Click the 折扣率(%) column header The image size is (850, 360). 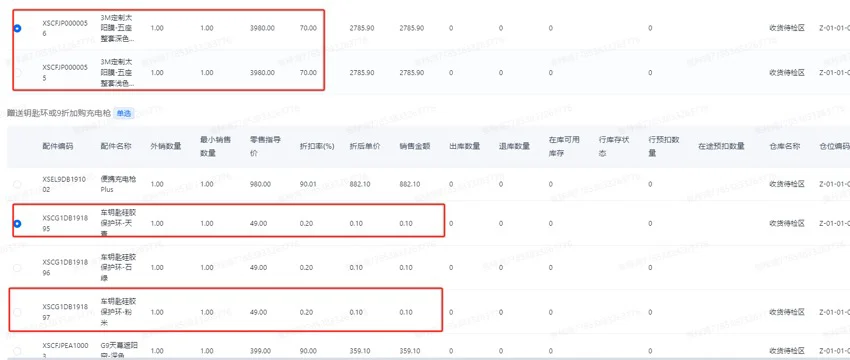(315, 146)
